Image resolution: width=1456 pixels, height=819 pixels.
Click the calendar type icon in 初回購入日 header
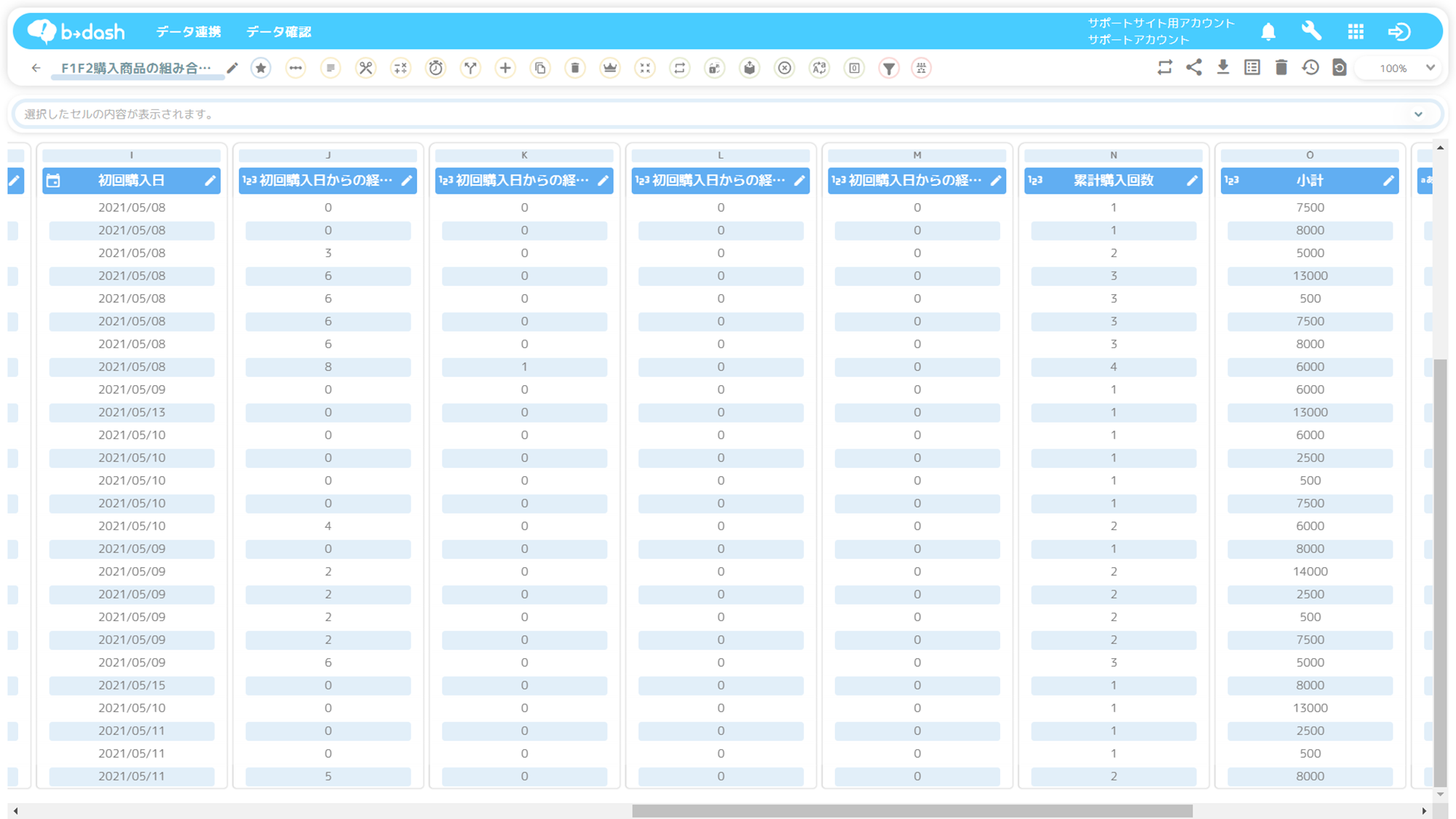(x=53, y=181)
